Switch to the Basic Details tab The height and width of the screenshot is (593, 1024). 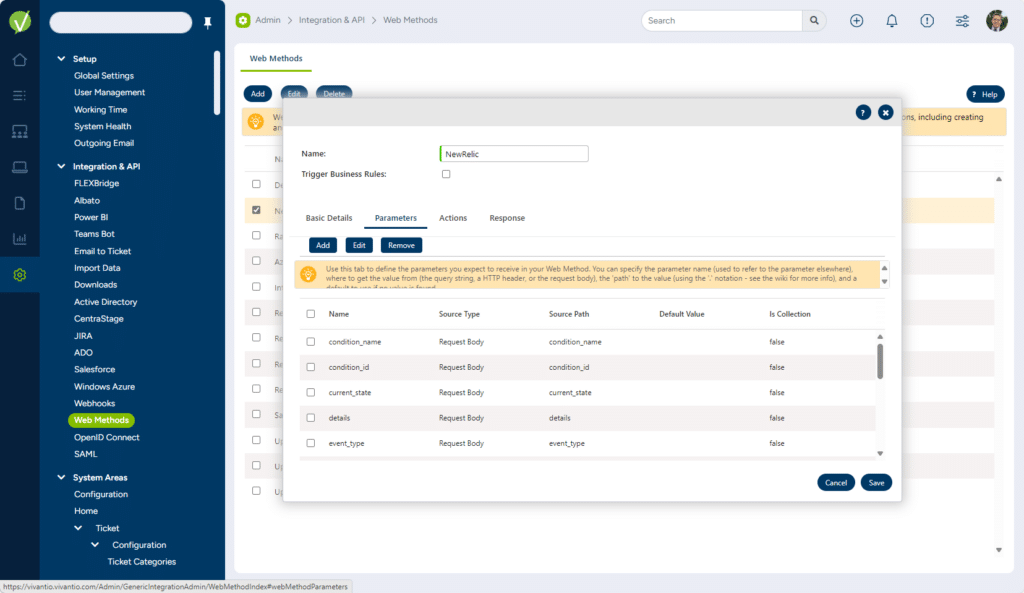pyautogui.click(x=328, y=218)
